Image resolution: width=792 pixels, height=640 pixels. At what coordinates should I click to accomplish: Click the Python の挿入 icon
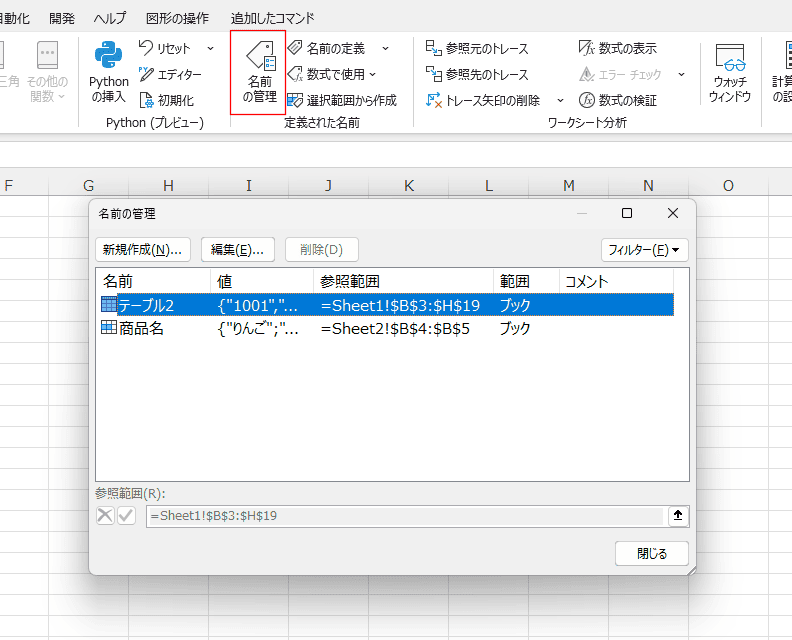pyautogui.click(x=109, y=54)
